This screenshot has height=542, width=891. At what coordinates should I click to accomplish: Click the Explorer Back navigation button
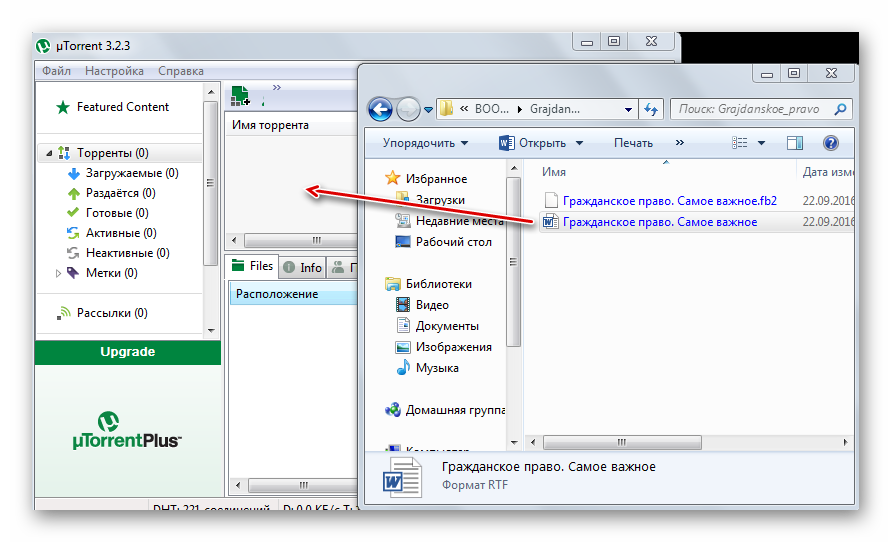(x=380, y=109)
